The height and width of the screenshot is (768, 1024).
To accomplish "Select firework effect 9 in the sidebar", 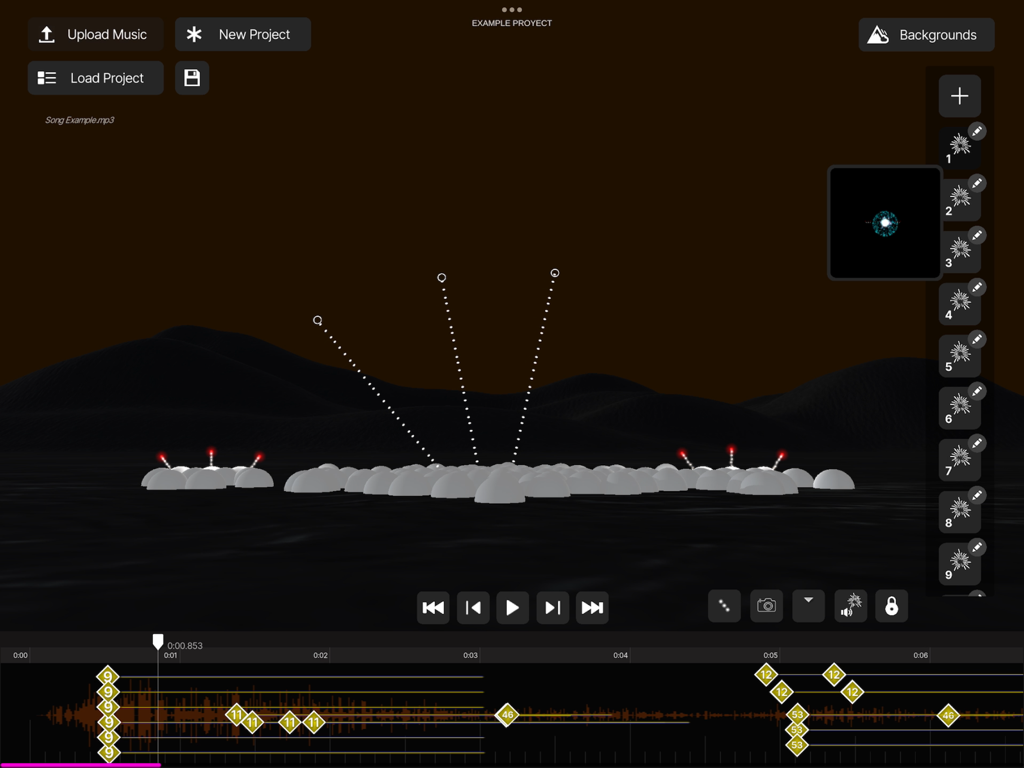I will coord(958,564).
